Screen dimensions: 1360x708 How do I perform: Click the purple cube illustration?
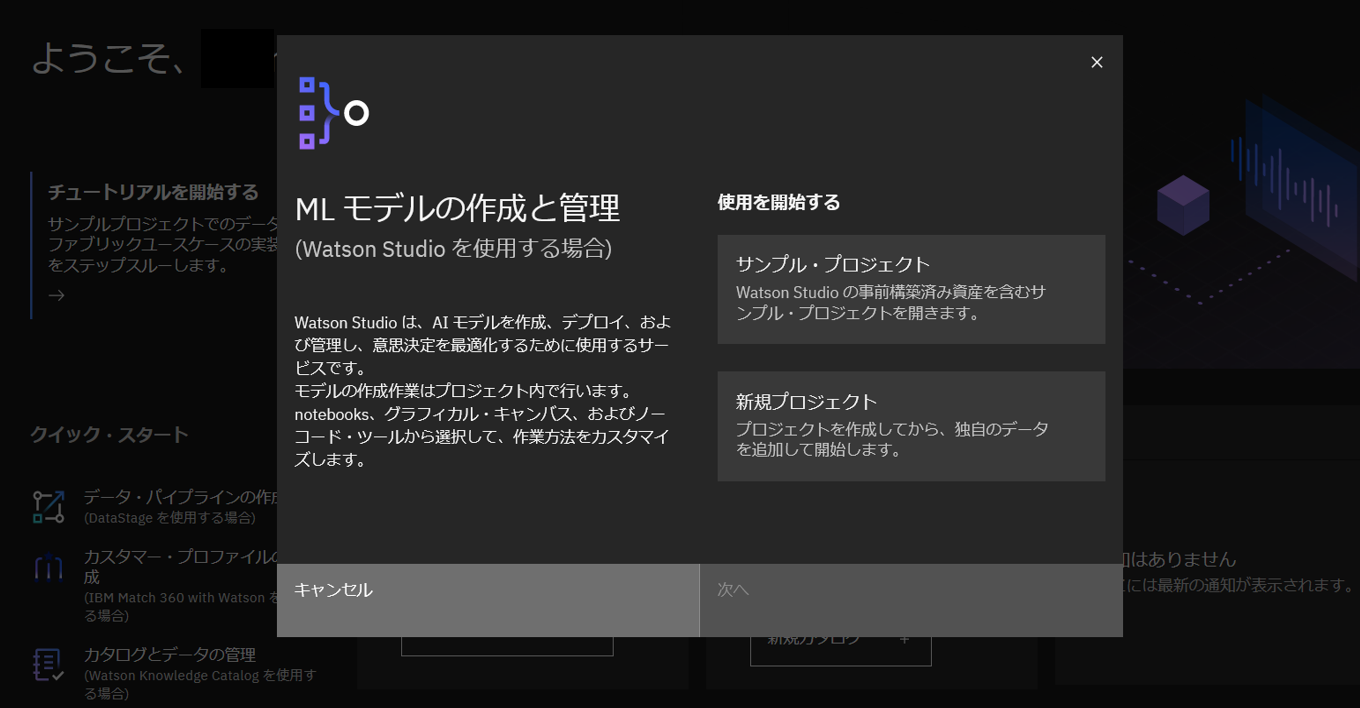coord(1183,205)
